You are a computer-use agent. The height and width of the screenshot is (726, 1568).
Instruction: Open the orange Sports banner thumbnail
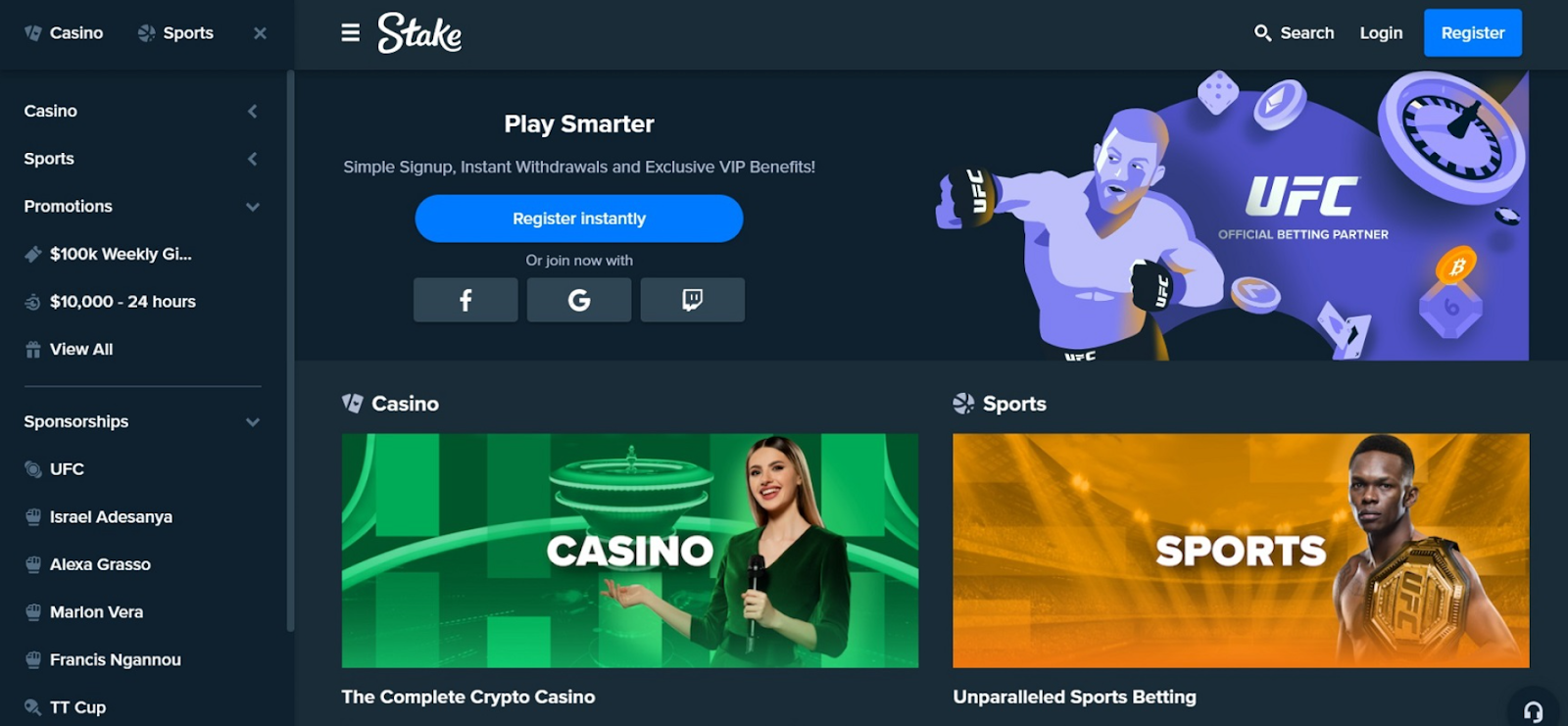tap(1241, 551)
